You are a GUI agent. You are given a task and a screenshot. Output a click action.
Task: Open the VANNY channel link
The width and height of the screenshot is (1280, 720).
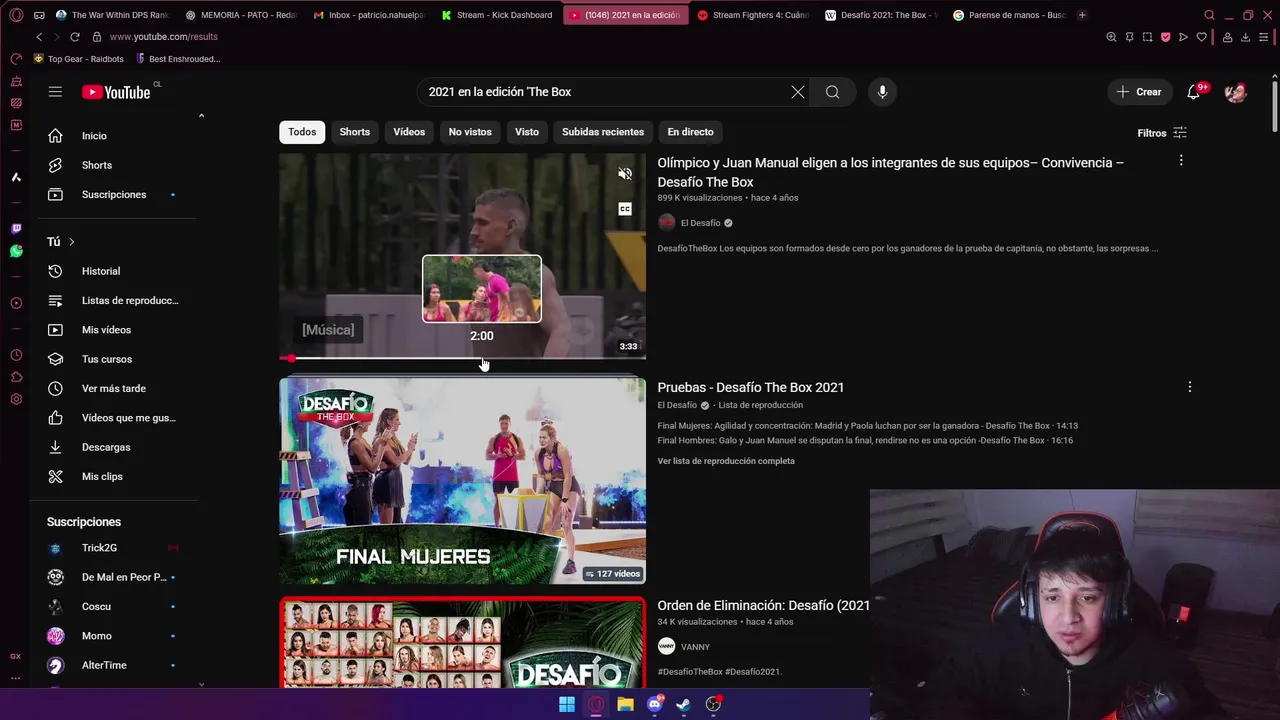695,647
